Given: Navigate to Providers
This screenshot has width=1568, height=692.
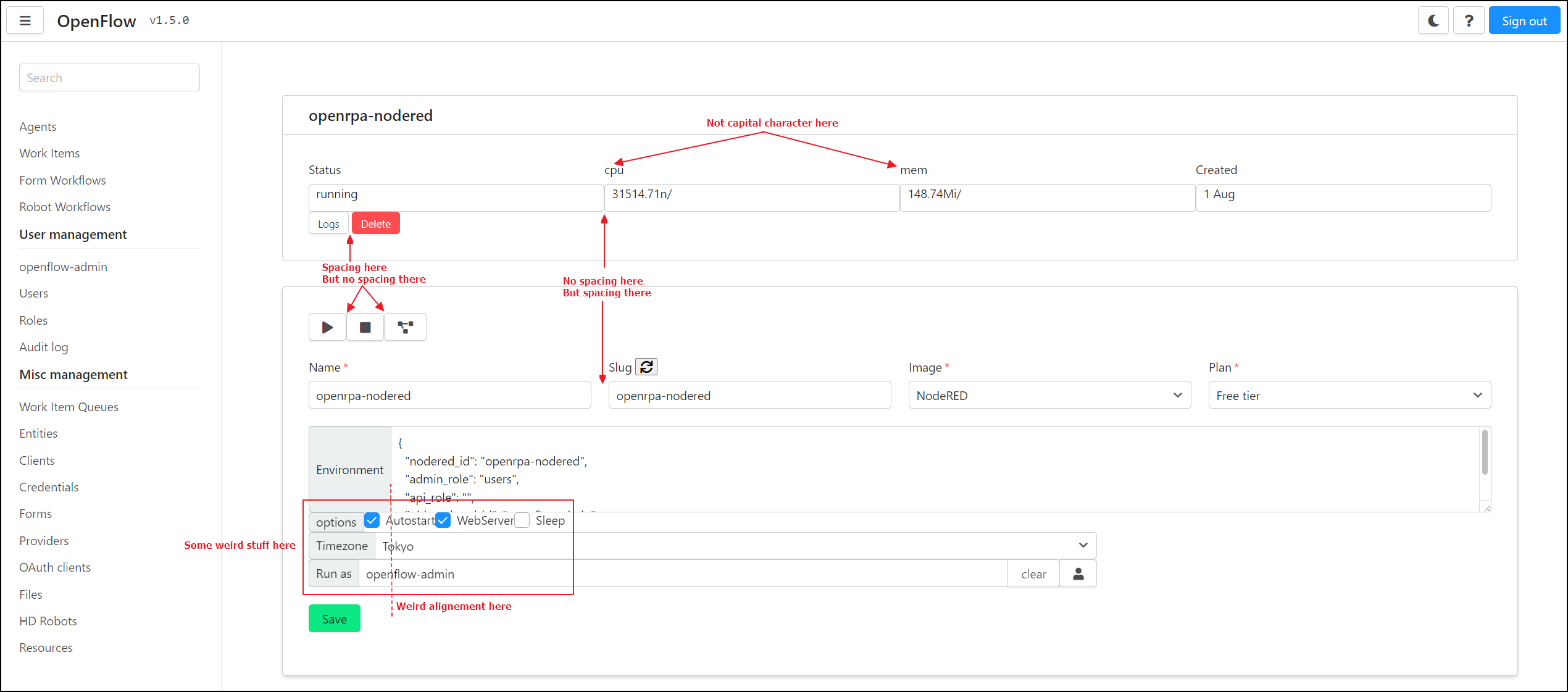Looking at the screenshot, I should 44,541.
